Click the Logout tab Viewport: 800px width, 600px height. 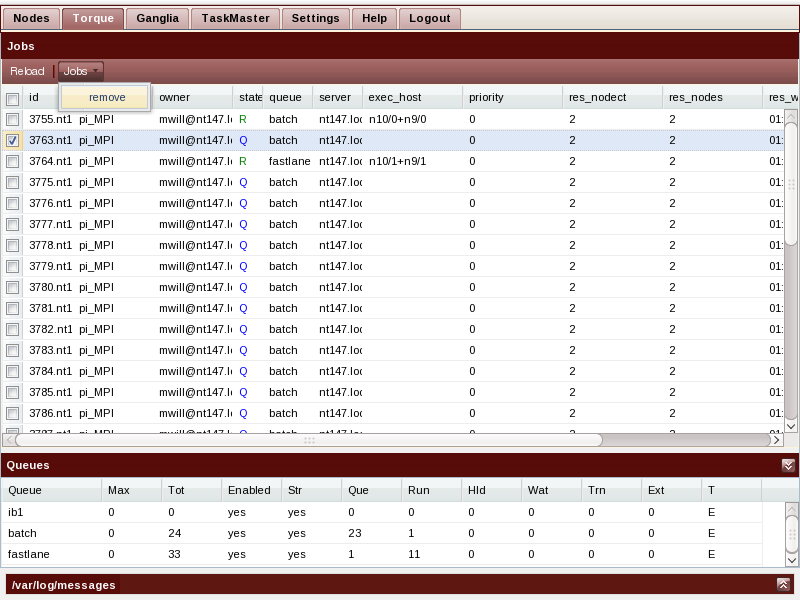[x=430, y=18]
